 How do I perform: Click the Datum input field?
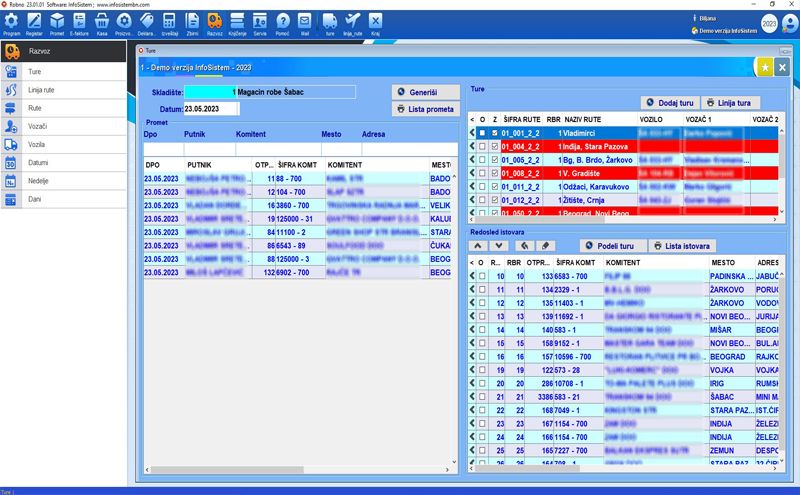point(212,108)
